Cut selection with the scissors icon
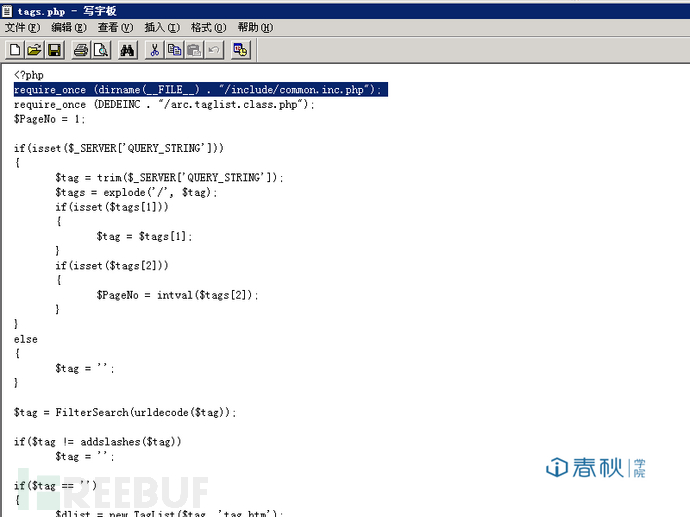The height and width of the screenshot is (517, 690). 154,50
